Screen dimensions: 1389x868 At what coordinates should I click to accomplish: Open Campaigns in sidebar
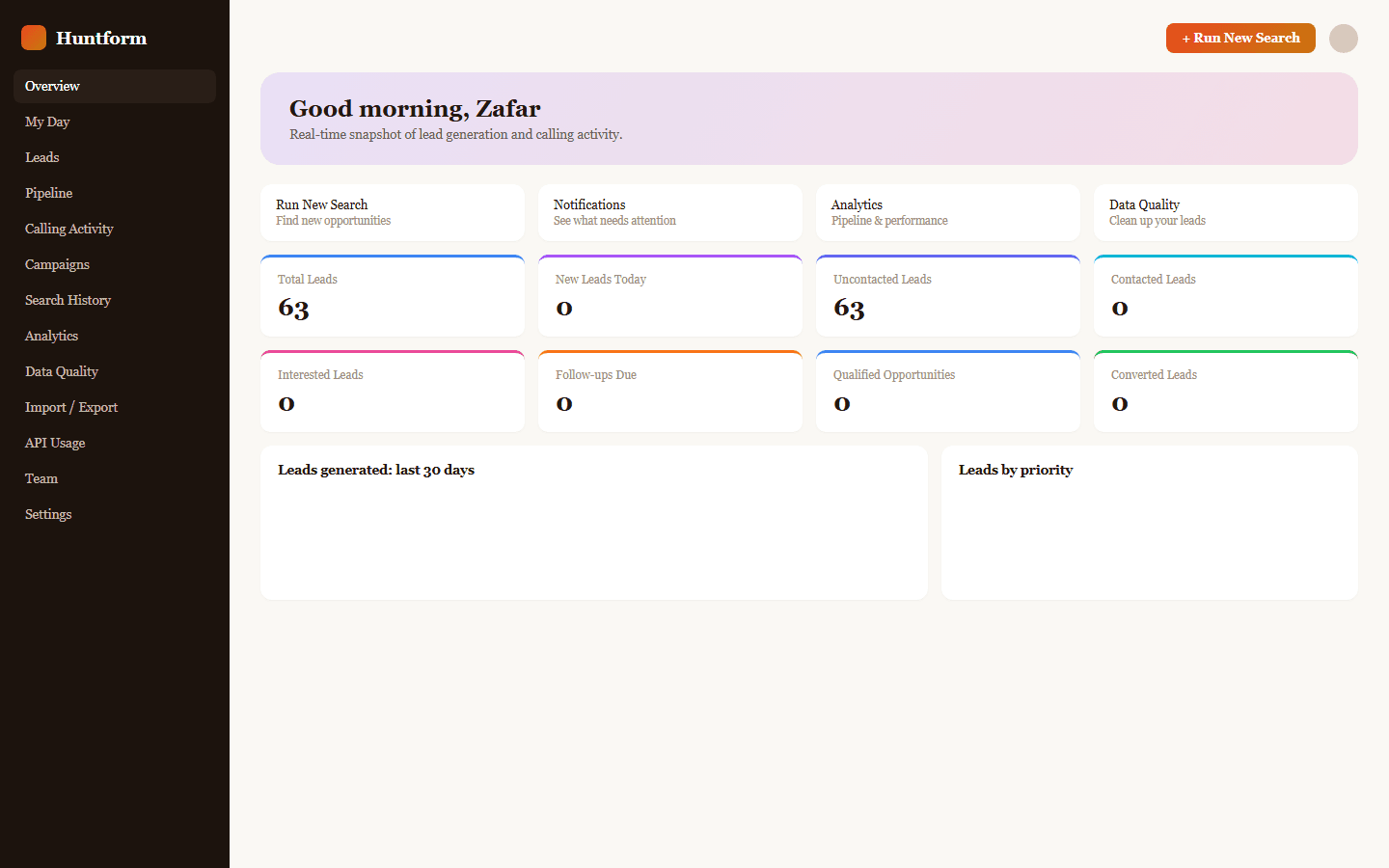[115, 264]
